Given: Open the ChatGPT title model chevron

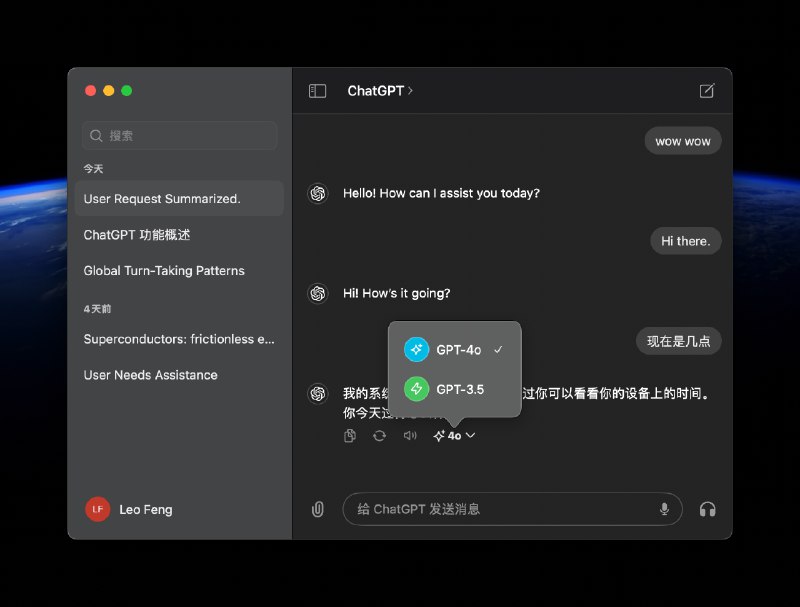Looking at the screenshot, I should [x=410, y=91].
